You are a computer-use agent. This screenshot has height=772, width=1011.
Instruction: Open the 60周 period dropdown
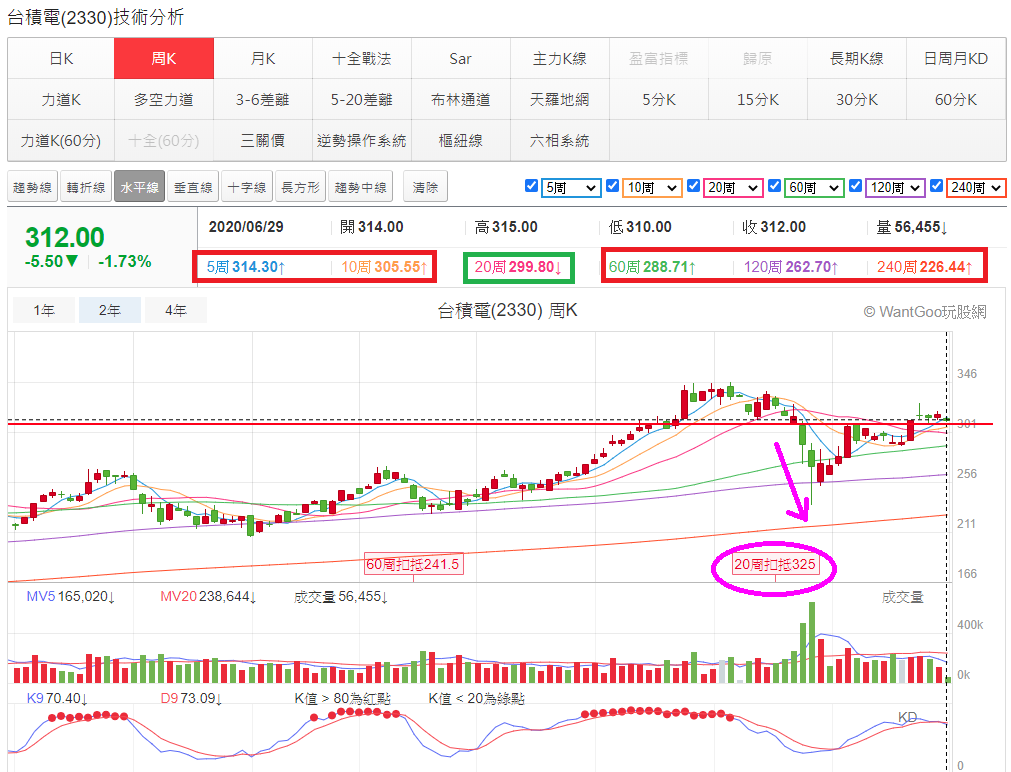click(x=814, y=188)
